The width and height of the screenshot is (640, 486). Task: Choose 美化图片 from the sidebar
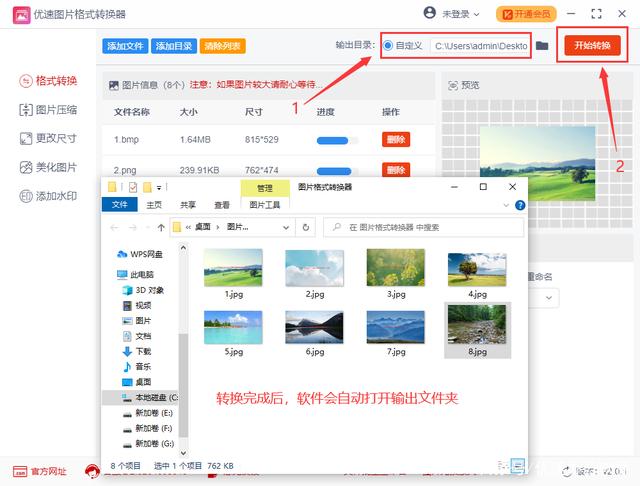click(48, 167)
